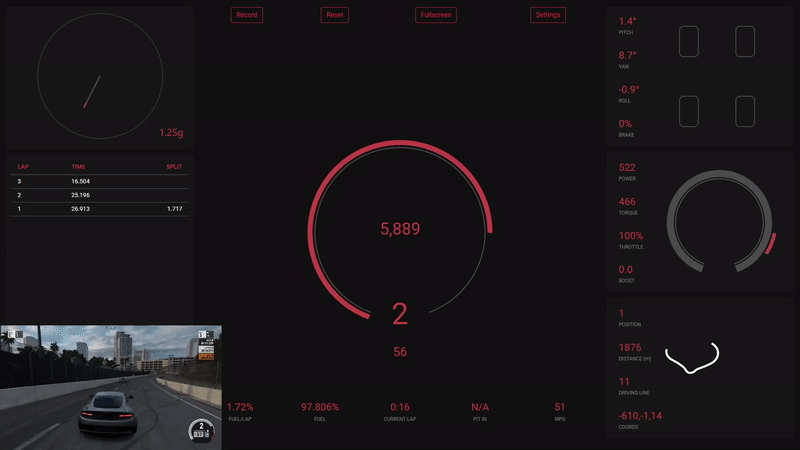Click the Record button
This screenshot has height=450, width=800.
[x=247, y=15]
